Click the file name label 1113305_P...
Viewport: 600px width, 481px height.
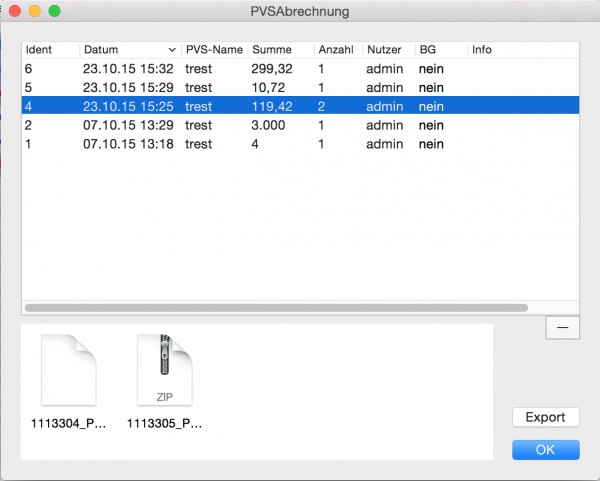tap(165, 423)
